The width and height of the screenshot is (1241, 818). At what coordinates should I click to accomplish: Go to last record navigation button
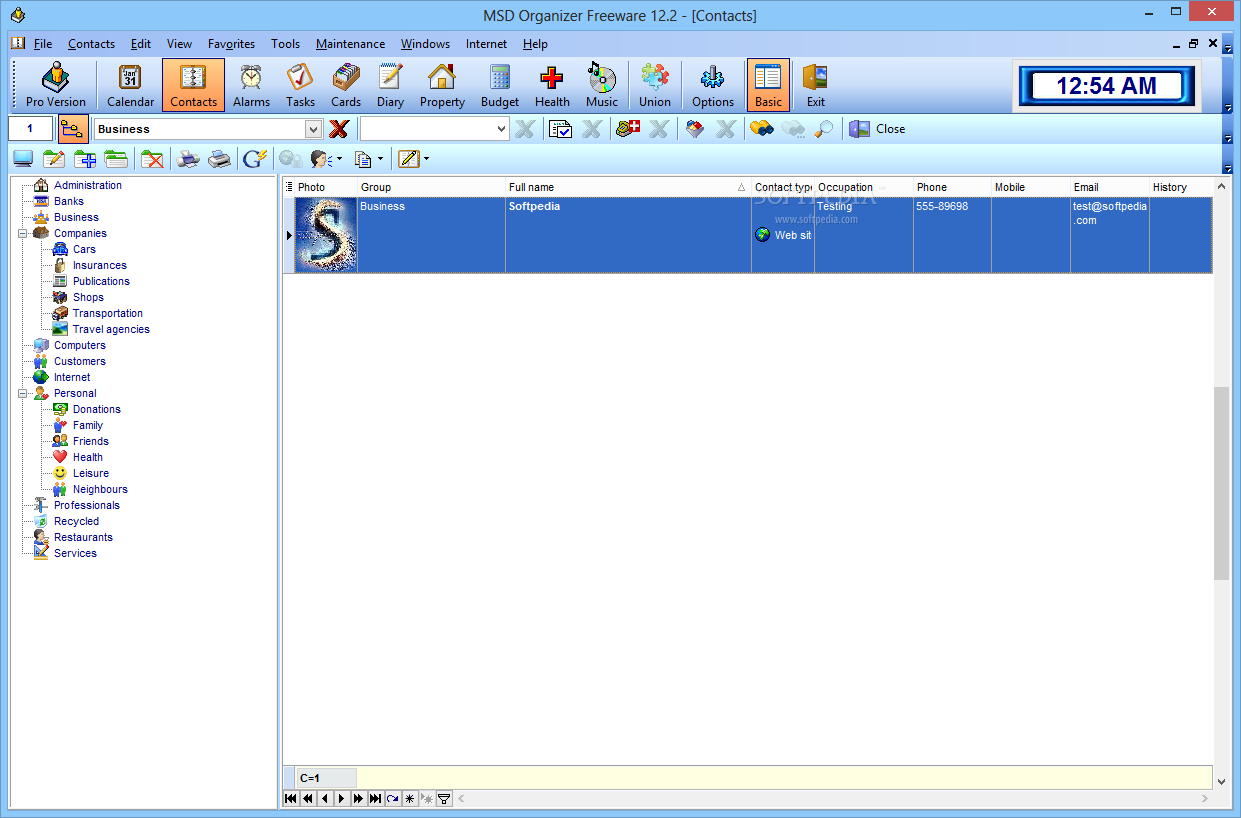pos(375,798)
